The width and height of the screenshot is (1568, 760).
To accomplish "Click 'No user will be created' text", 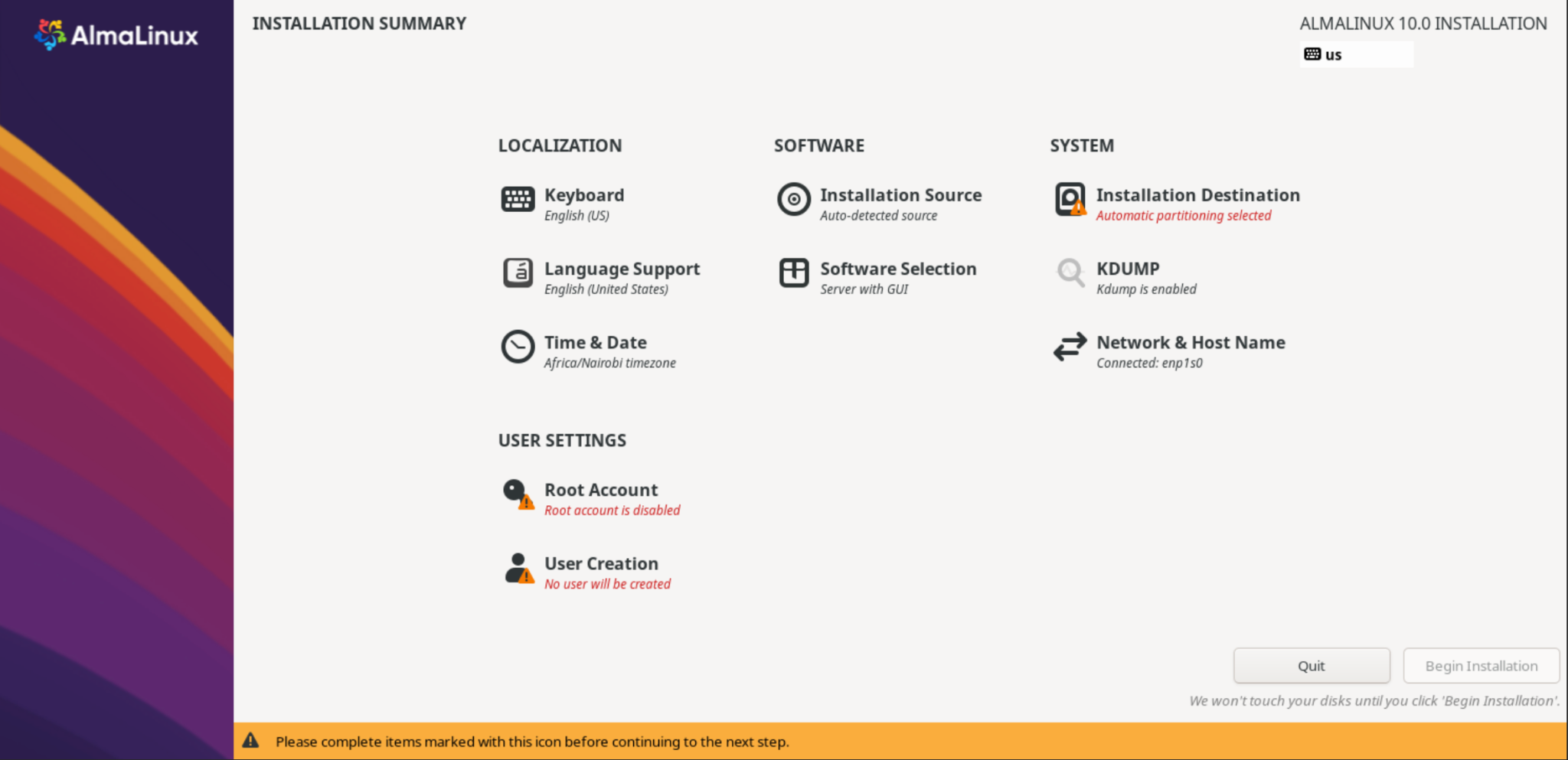I will (x=606, y=583).
